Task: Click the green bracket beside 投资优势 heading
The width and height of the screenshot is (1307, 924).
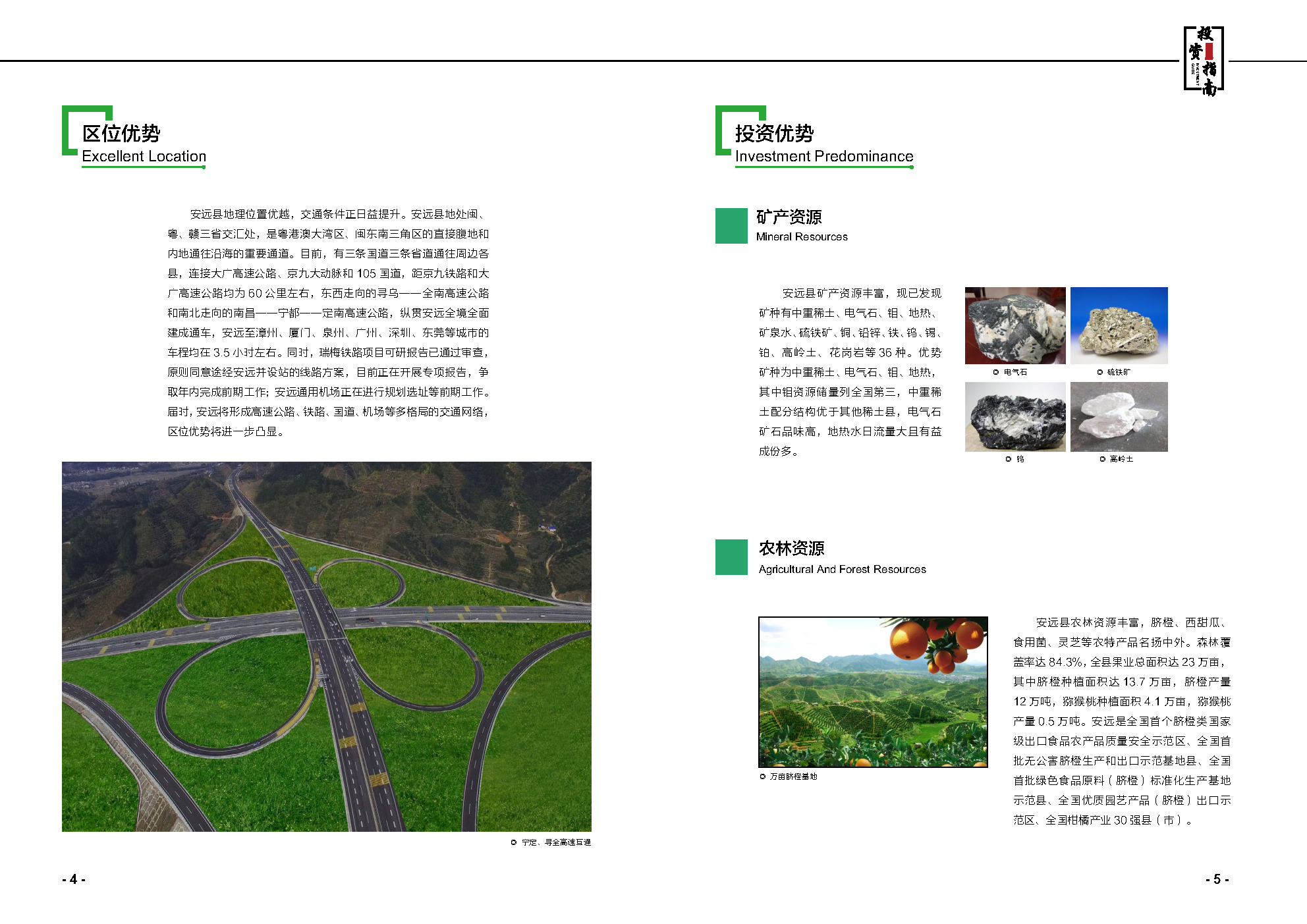Action: click(x=720, y=130)
